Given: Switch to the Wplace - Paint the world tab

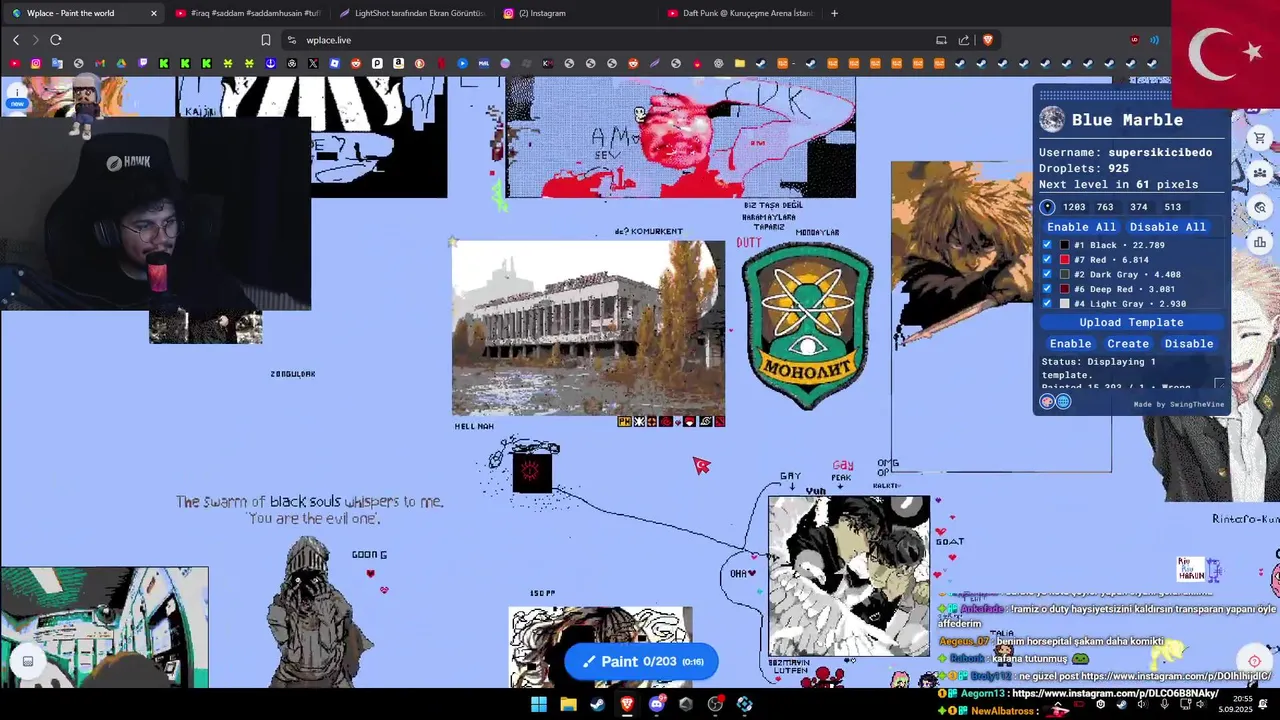Looking at the screenshot, I should tap(83, 13).
